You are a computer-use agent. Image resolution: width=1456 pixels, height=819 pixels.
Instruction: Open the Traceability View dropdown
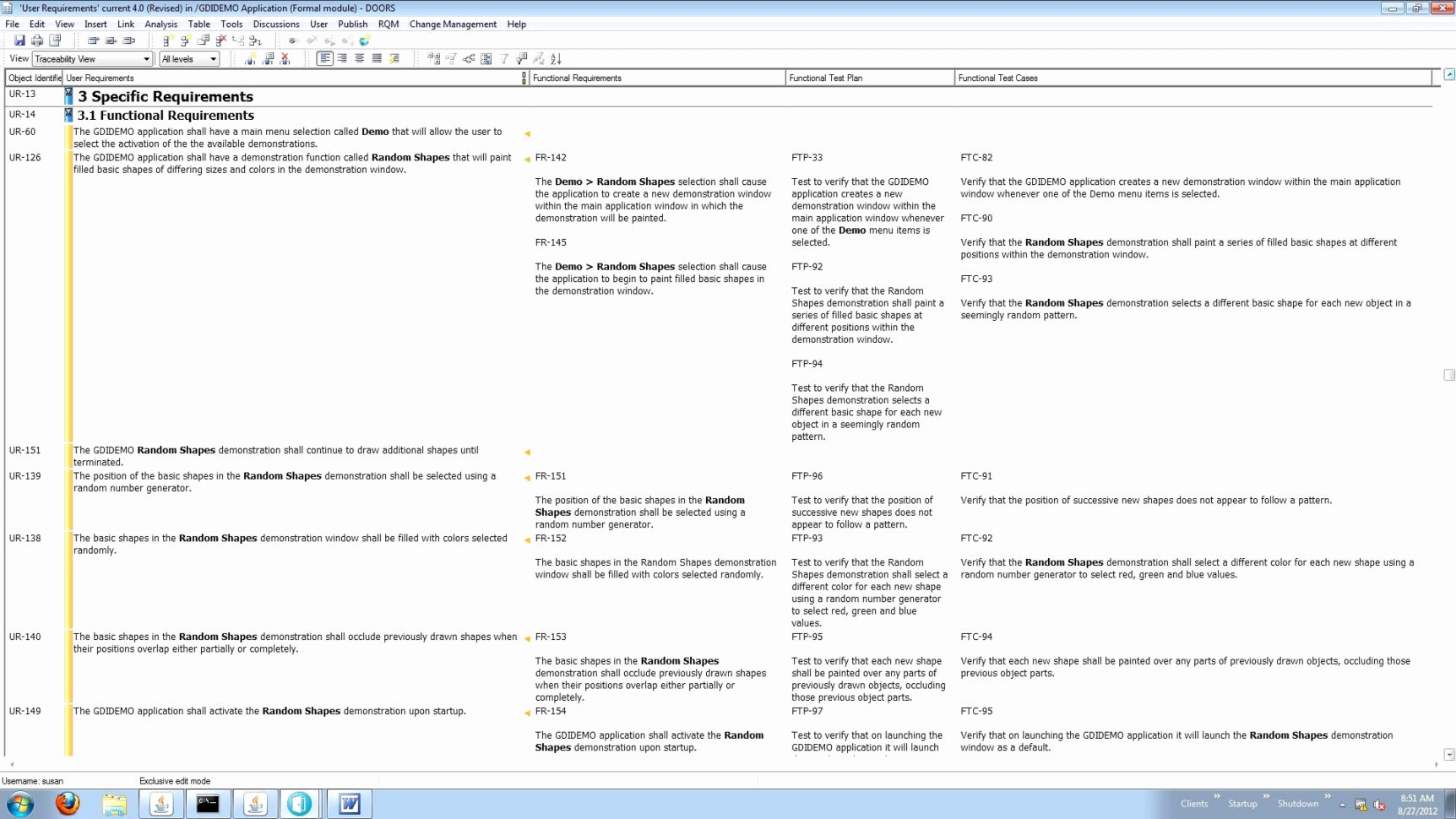click(145, 58)
